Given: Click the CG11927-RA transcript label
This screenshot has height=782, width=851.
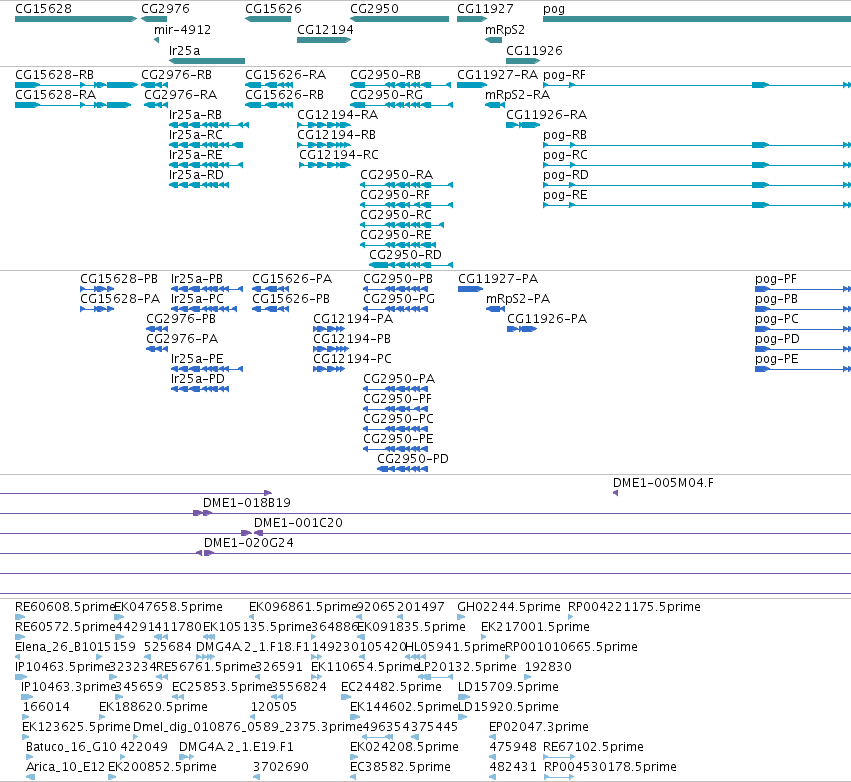Looking at the screenshot, I should [498, 75].
